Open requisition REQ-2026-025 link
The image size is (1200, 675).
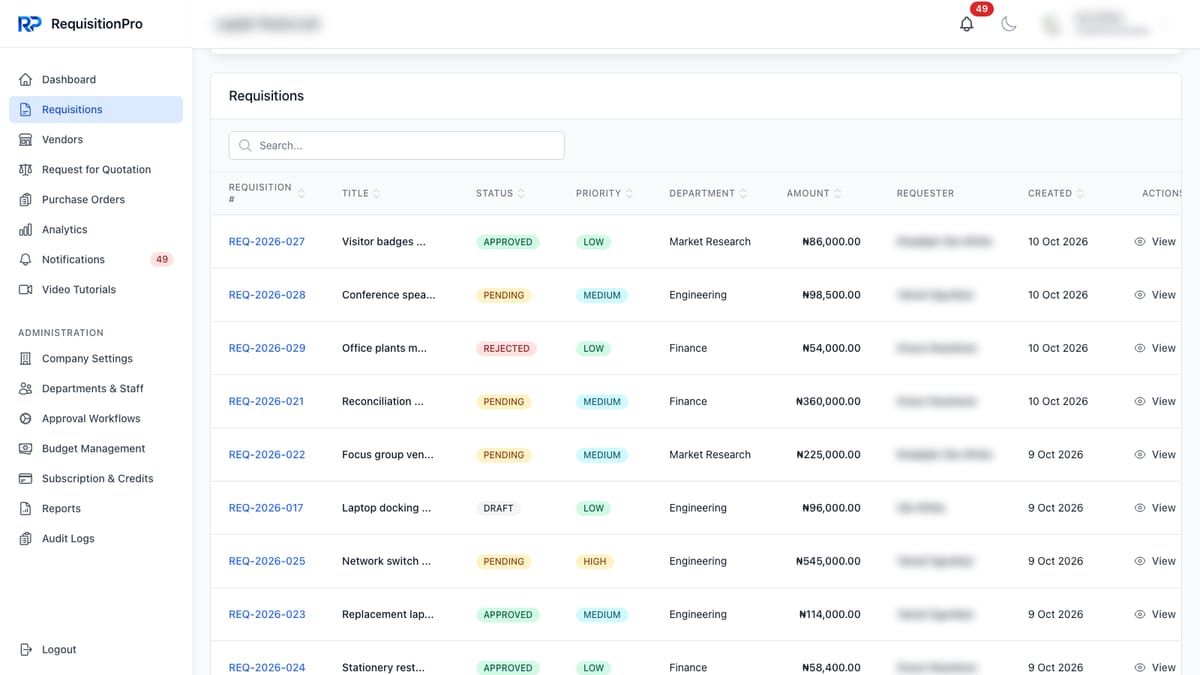pyautogui.click(x=267, y=561)
